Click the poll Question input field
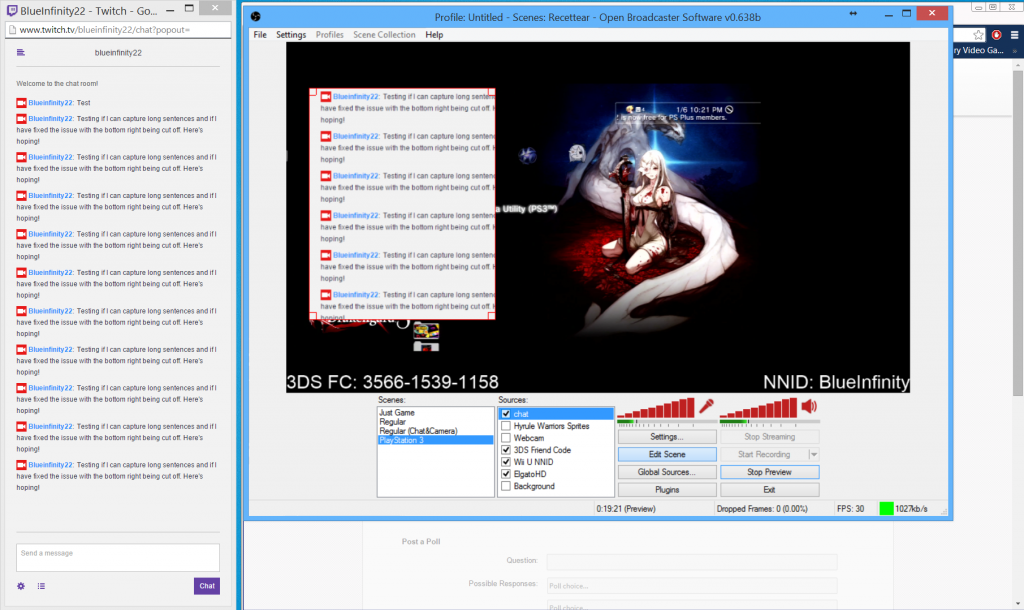 coord(692,561)
